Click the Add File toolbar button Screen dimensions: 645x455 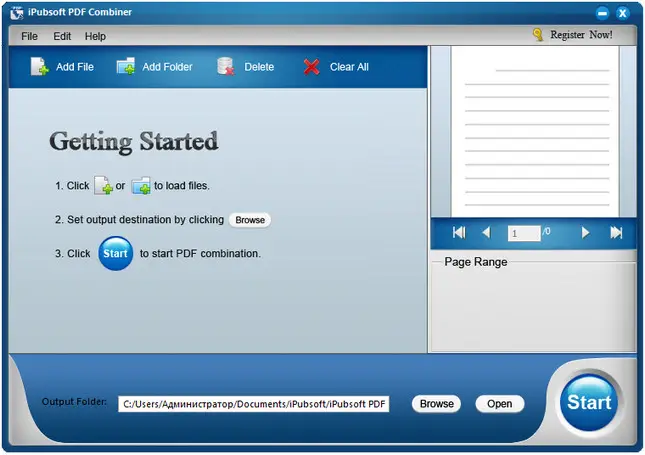click(x=63, y=67)
